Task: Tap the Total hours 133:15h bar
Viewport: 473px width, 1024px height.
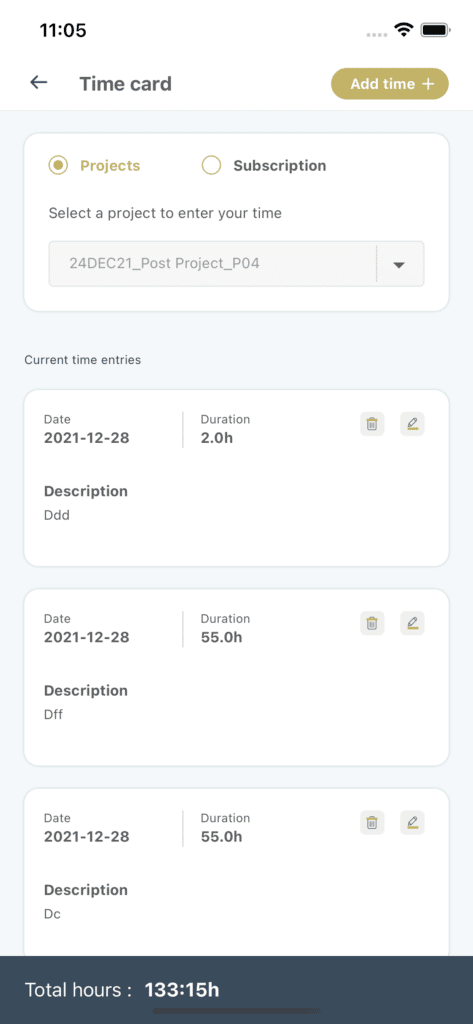Action: coord(236,989)
